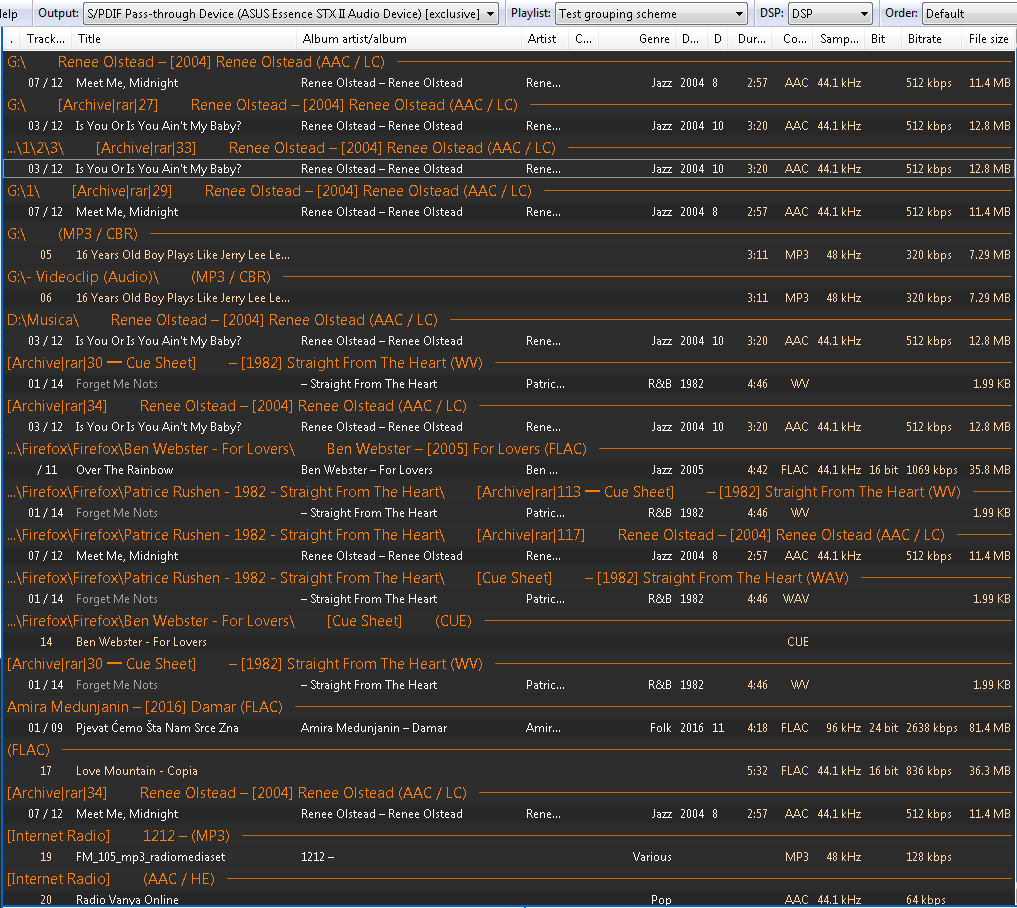Click the Amira Medunjanin – Damar album cell
1017x908 pixels.
[x=374, y=728]
